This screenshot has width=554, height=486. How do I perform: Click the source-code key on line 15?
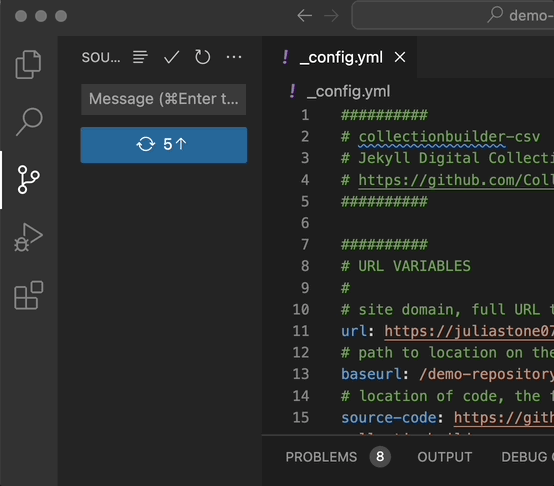(389, 418)
